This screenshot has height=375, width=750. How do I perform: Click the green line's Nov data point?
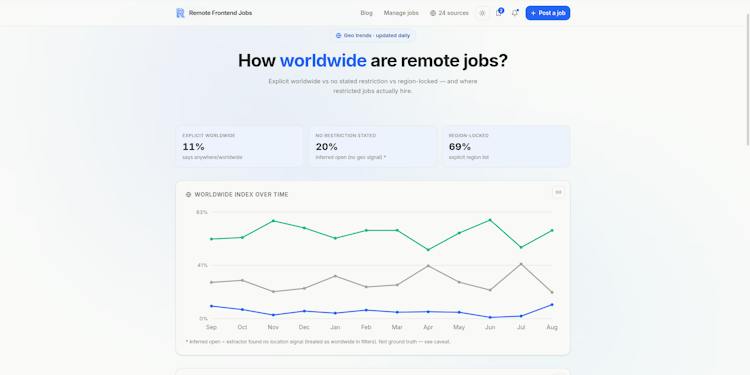click(273, 221)
